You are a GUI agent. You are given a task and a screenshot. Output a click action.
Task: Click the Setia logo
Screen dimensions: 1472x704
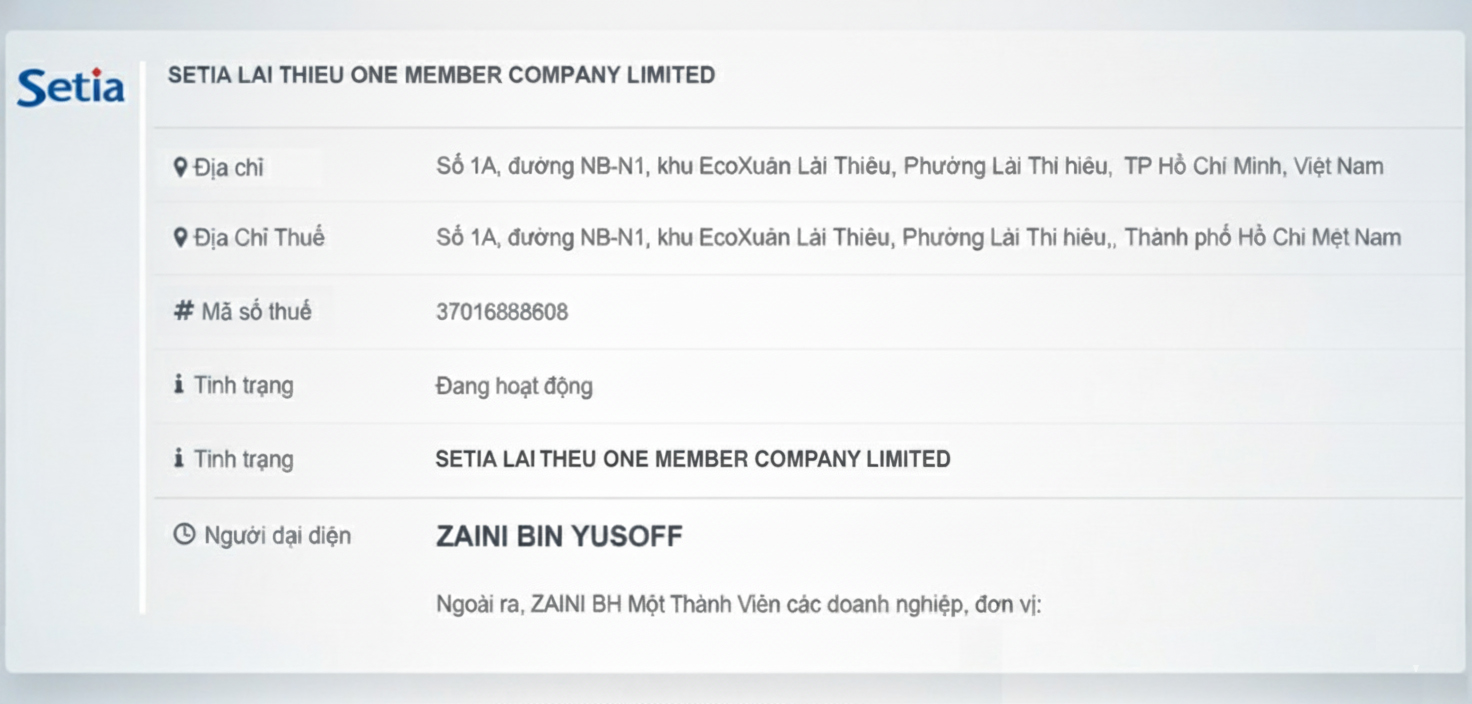[x=70, y=88]
